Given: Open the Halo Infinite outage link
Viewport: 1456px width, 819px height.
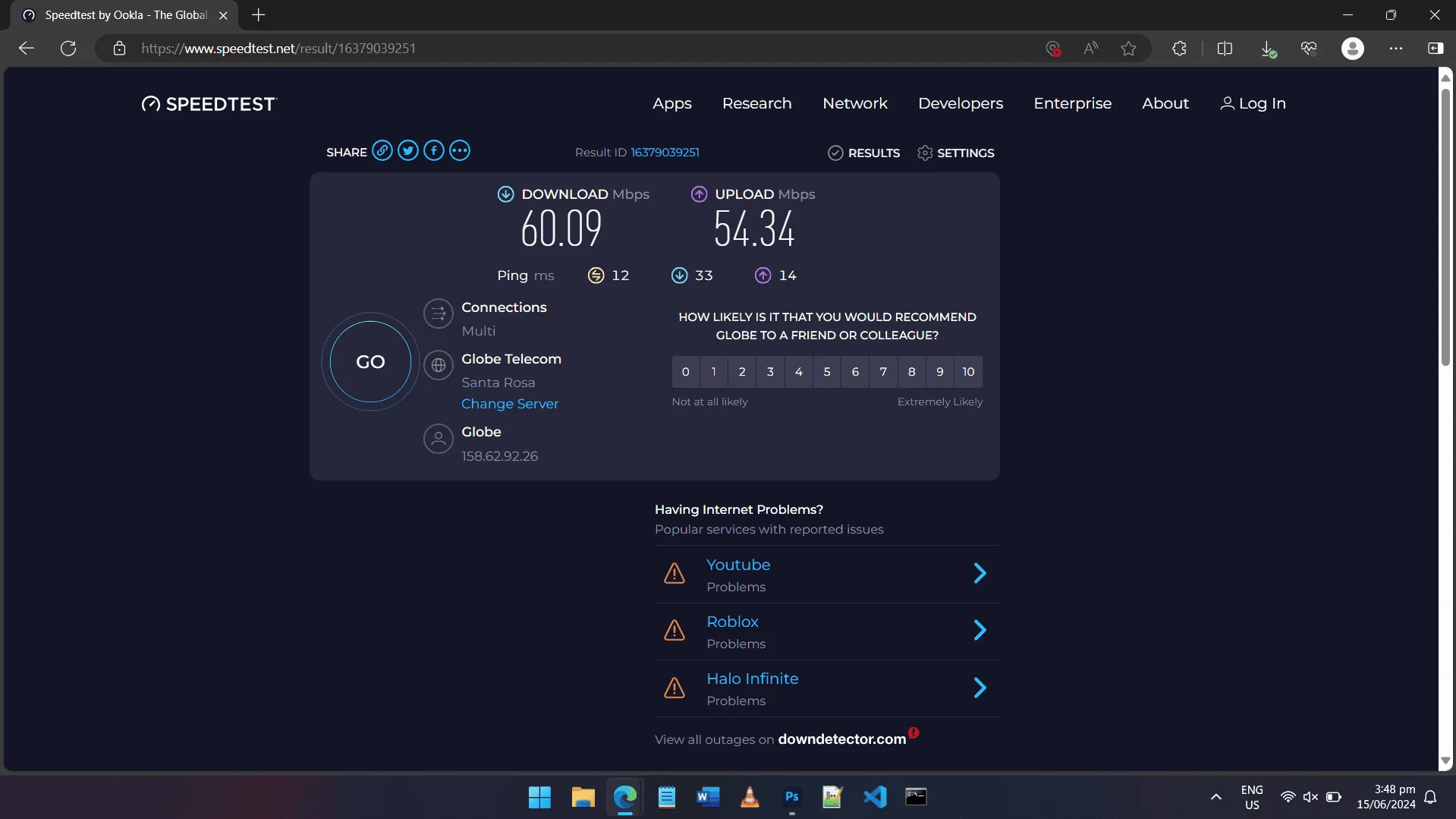Looking at the screenshot, I should (x=753, y=679).
